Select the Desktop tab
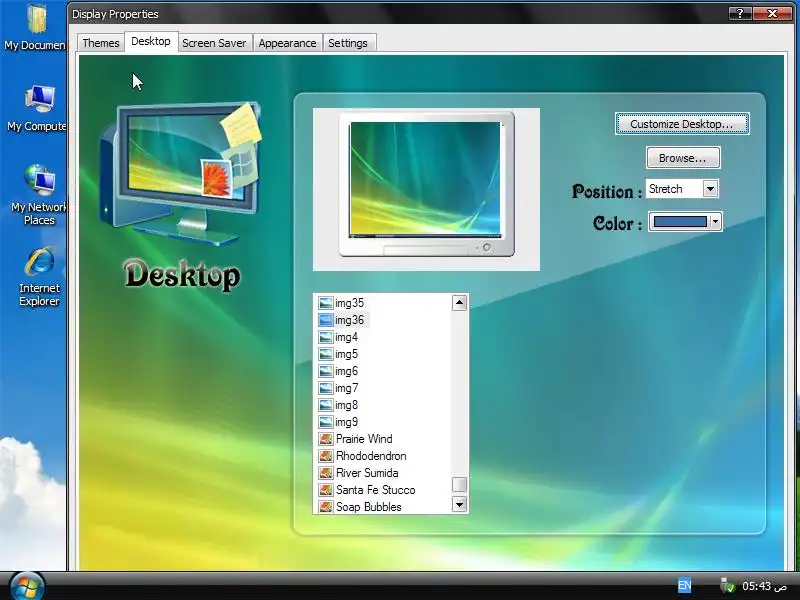The image size is (800, 600). pyautogui.click(x=151, y=41)
